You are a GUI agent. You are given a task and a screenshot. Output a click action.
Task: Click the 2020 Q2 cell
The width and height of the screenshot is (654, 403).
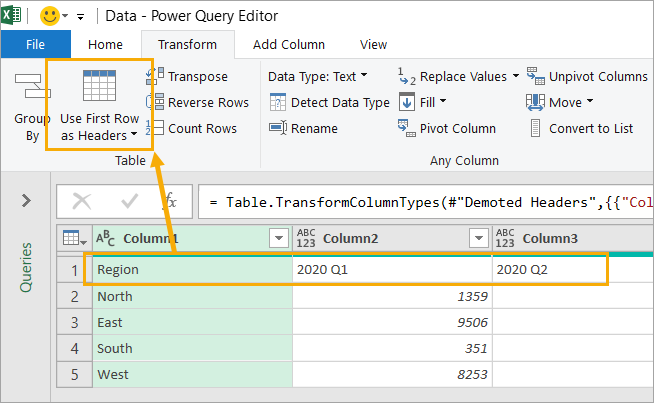point(573,270)
